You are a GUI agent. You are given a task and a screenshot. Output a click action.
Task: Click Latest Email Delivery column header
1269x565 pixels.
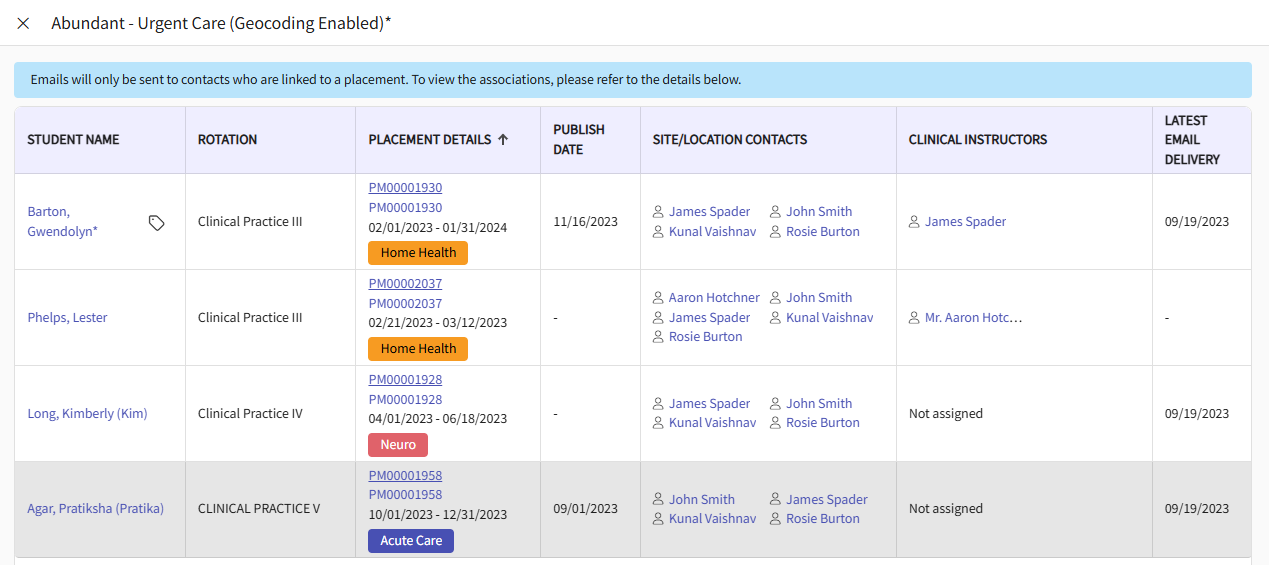1192,140
